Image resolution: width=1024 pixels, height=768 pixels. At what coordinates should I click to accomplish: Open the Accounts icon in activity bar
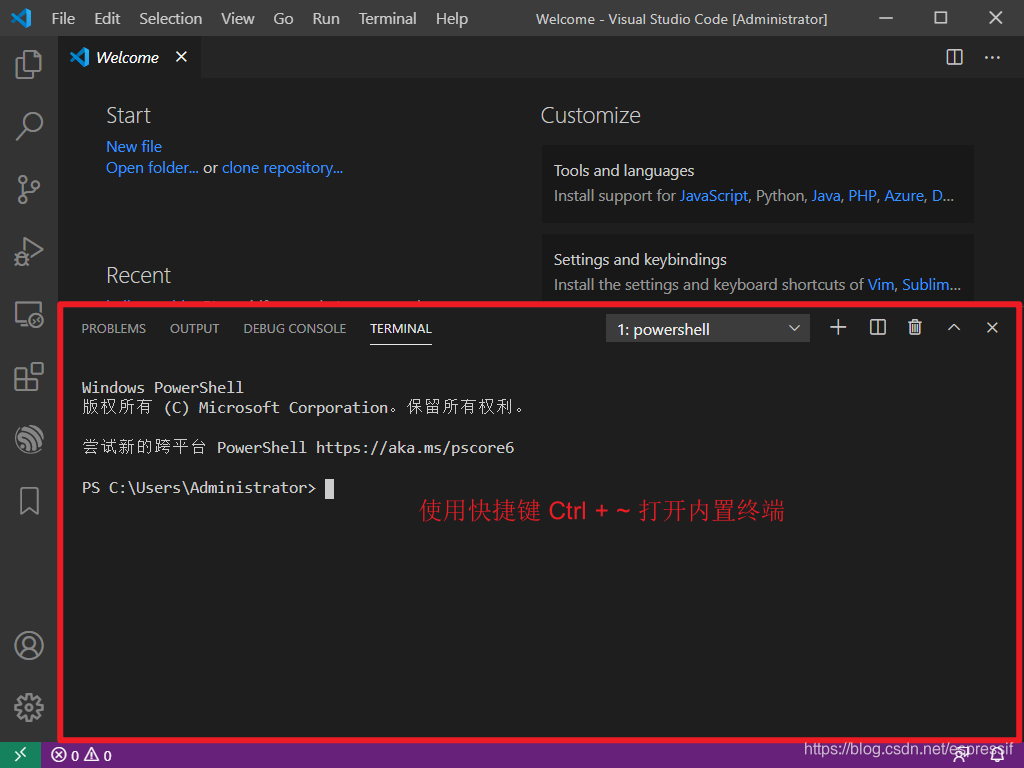[x=29, y=645]
